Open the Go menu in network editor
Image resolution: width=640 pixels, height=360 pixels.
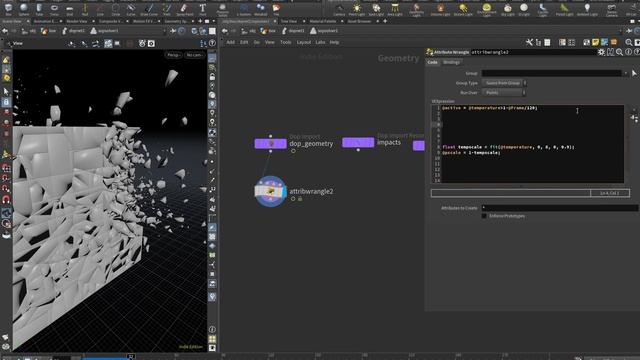tap(257, 42)
